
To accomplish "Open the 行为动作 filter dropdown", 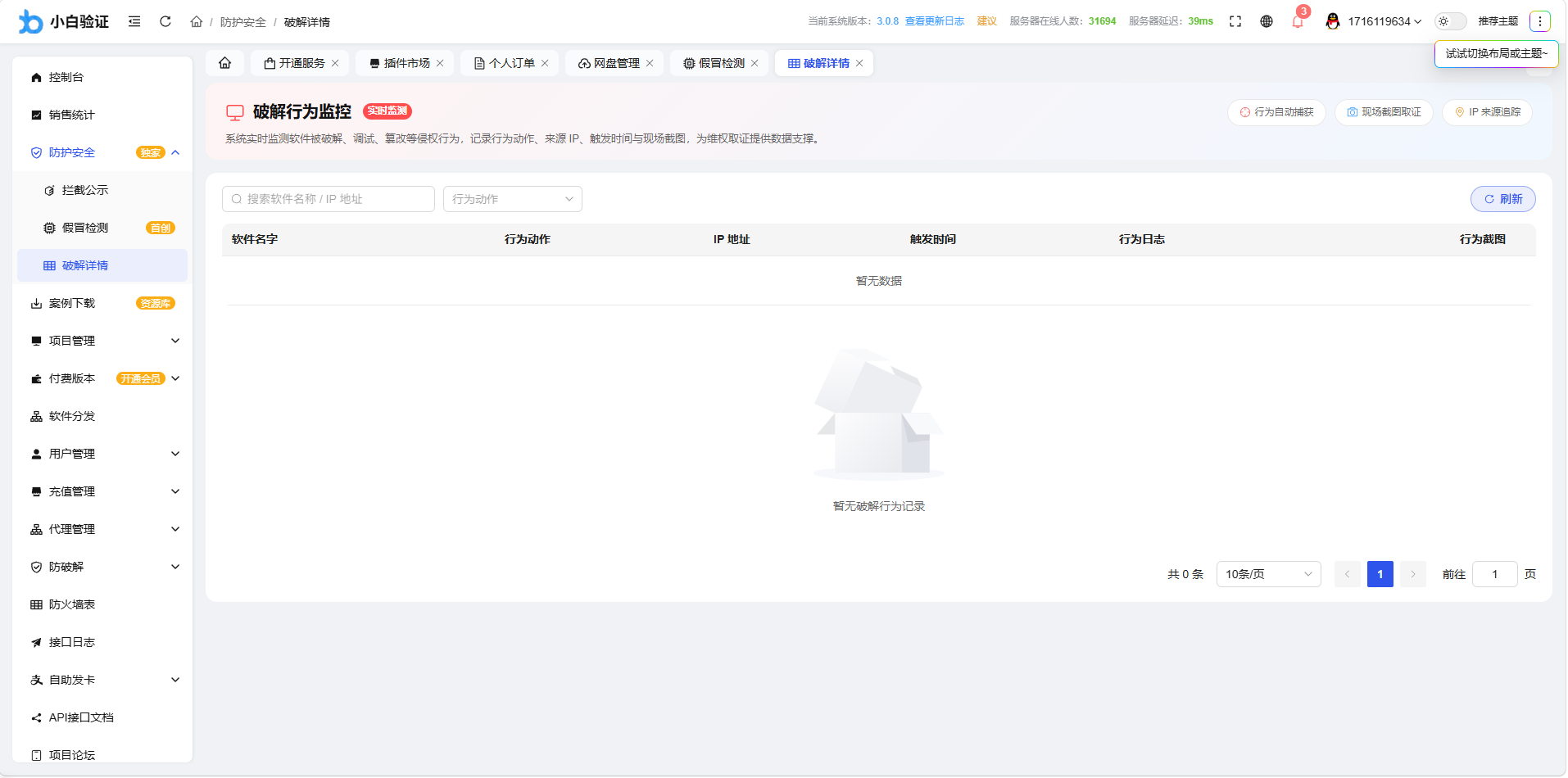I will coord(513,199).
